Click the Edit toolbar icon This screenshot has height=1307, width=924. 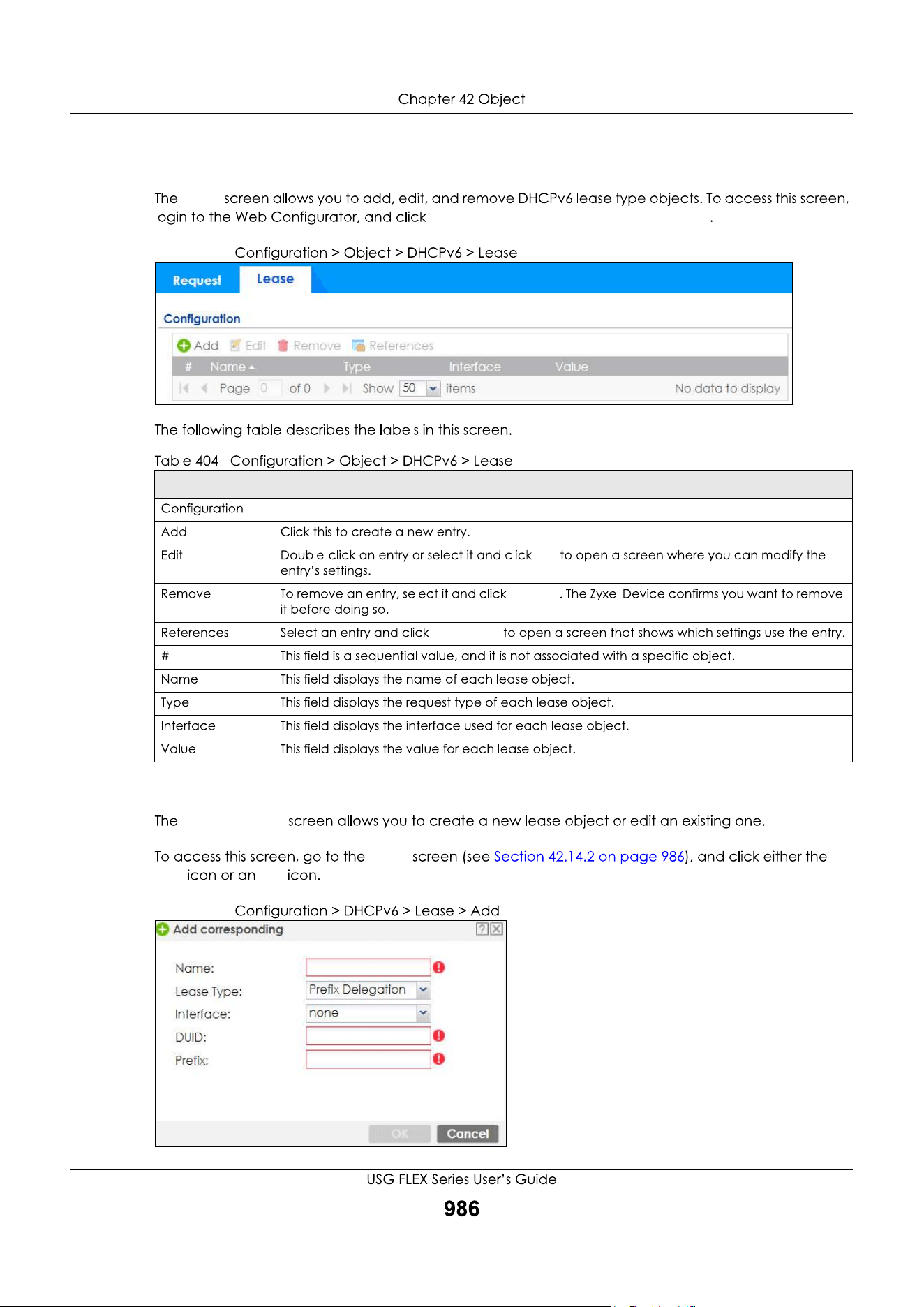236,346
